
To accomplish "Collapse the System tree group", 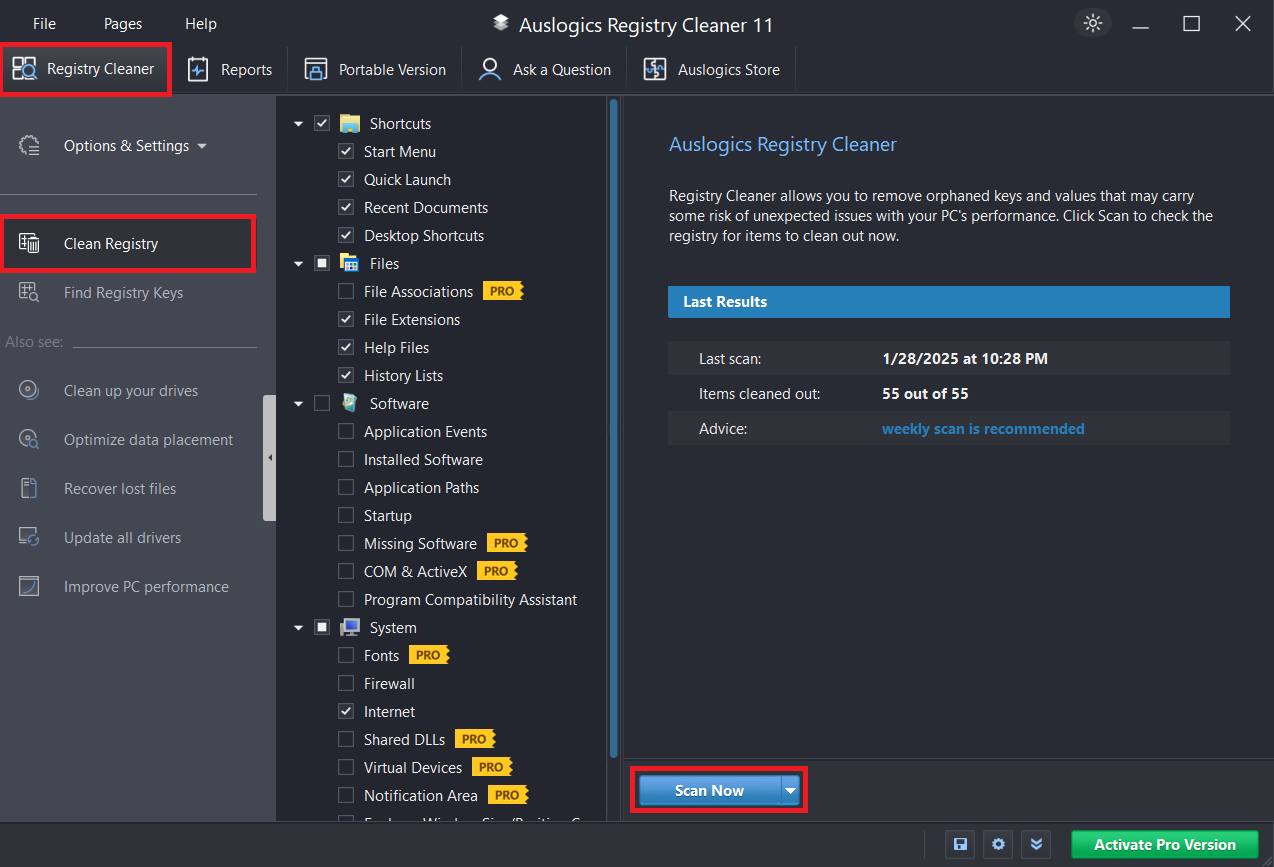I will pyautogui.click(x=298, y=628).
